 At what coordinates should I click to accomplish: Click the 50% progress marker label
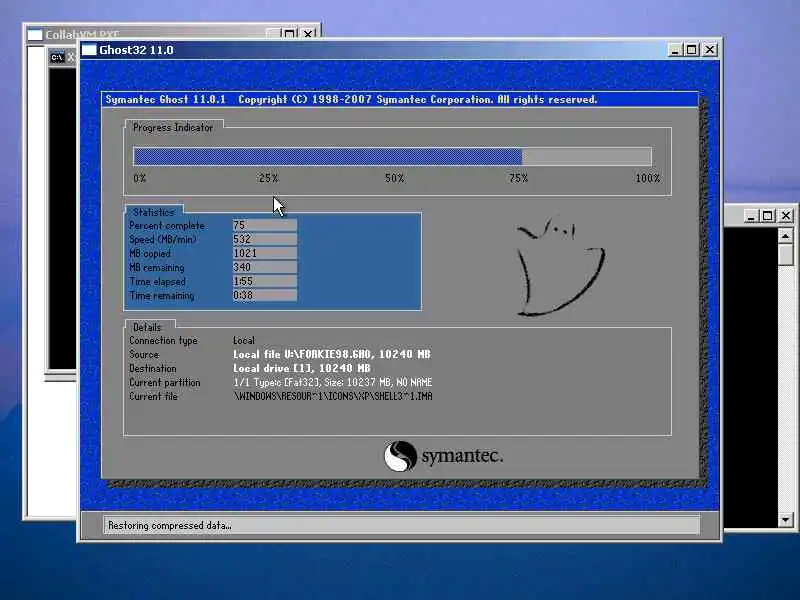point(394,179)
